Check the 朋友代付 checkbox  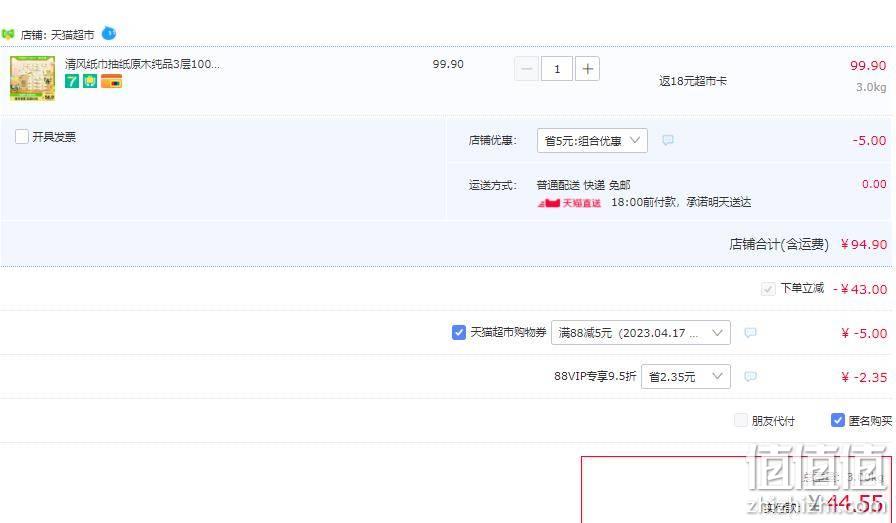(x=741, y=421)
